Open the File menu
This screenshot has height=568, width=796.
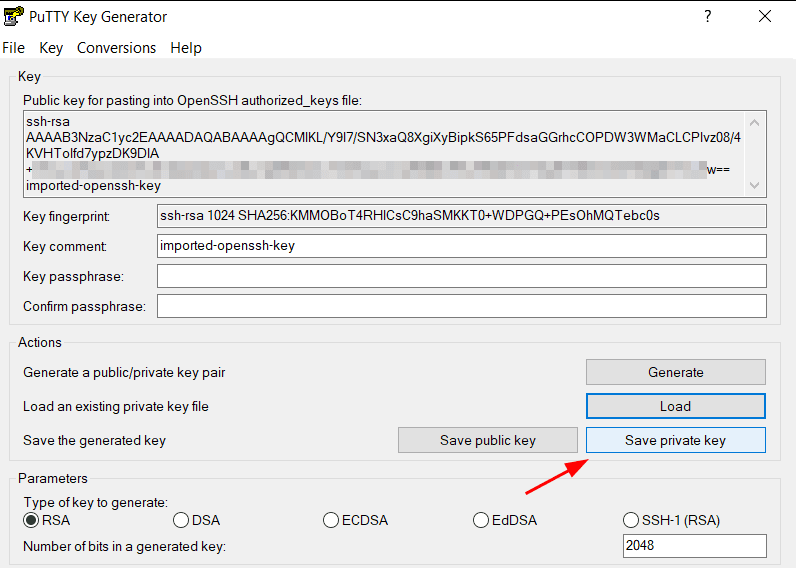click(x=13, y=48)
